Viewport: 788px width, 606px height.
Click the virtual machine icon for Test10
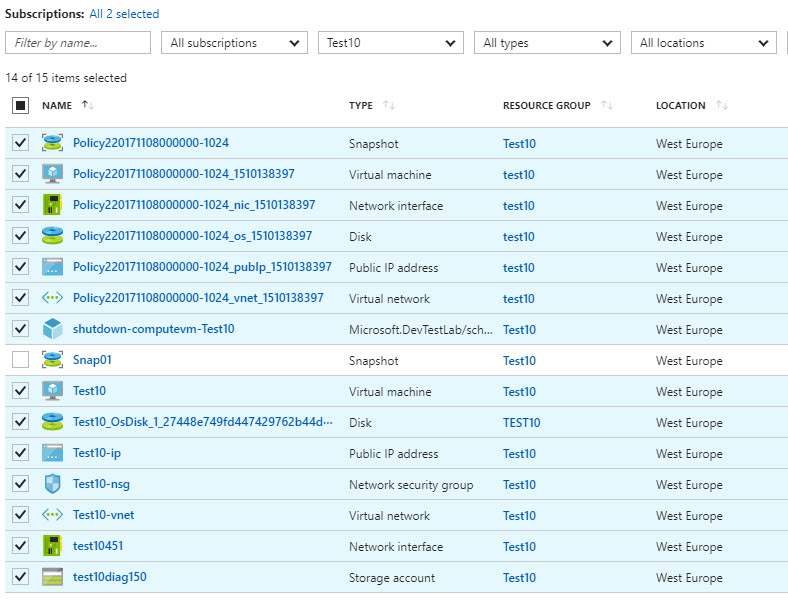[x=52, y=391]
